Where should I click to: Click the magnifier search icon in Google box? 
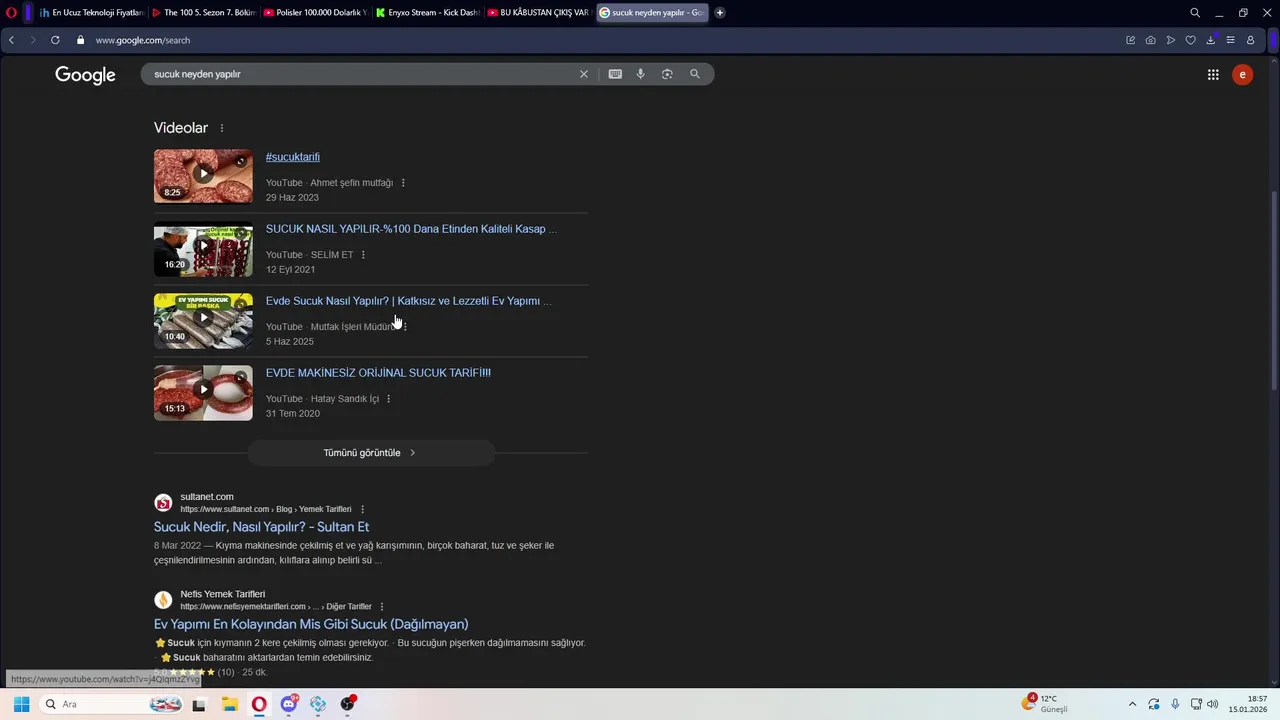pos(695,74)
